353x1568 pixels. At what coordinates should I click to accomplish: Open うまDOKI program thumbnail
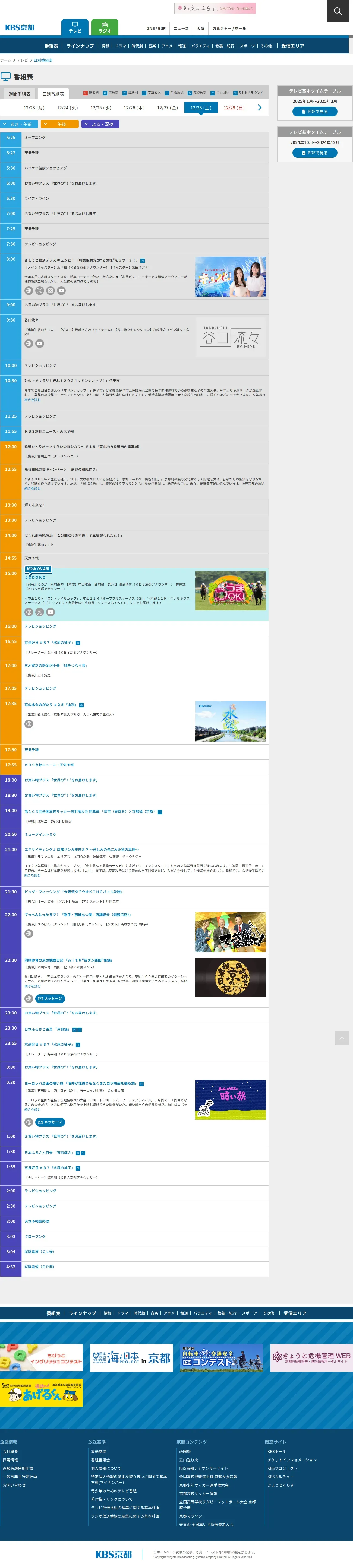231,591
